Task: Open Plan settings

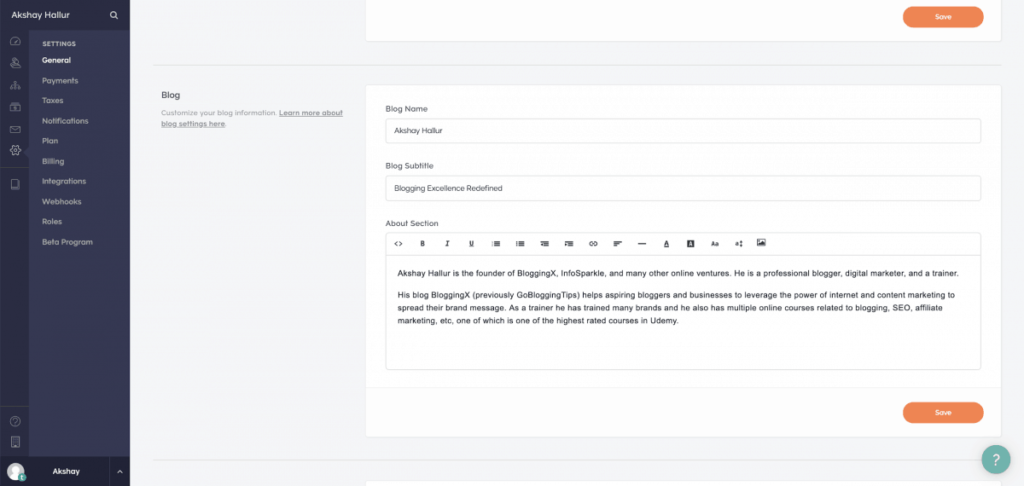Action: click(x=50, y=141)
